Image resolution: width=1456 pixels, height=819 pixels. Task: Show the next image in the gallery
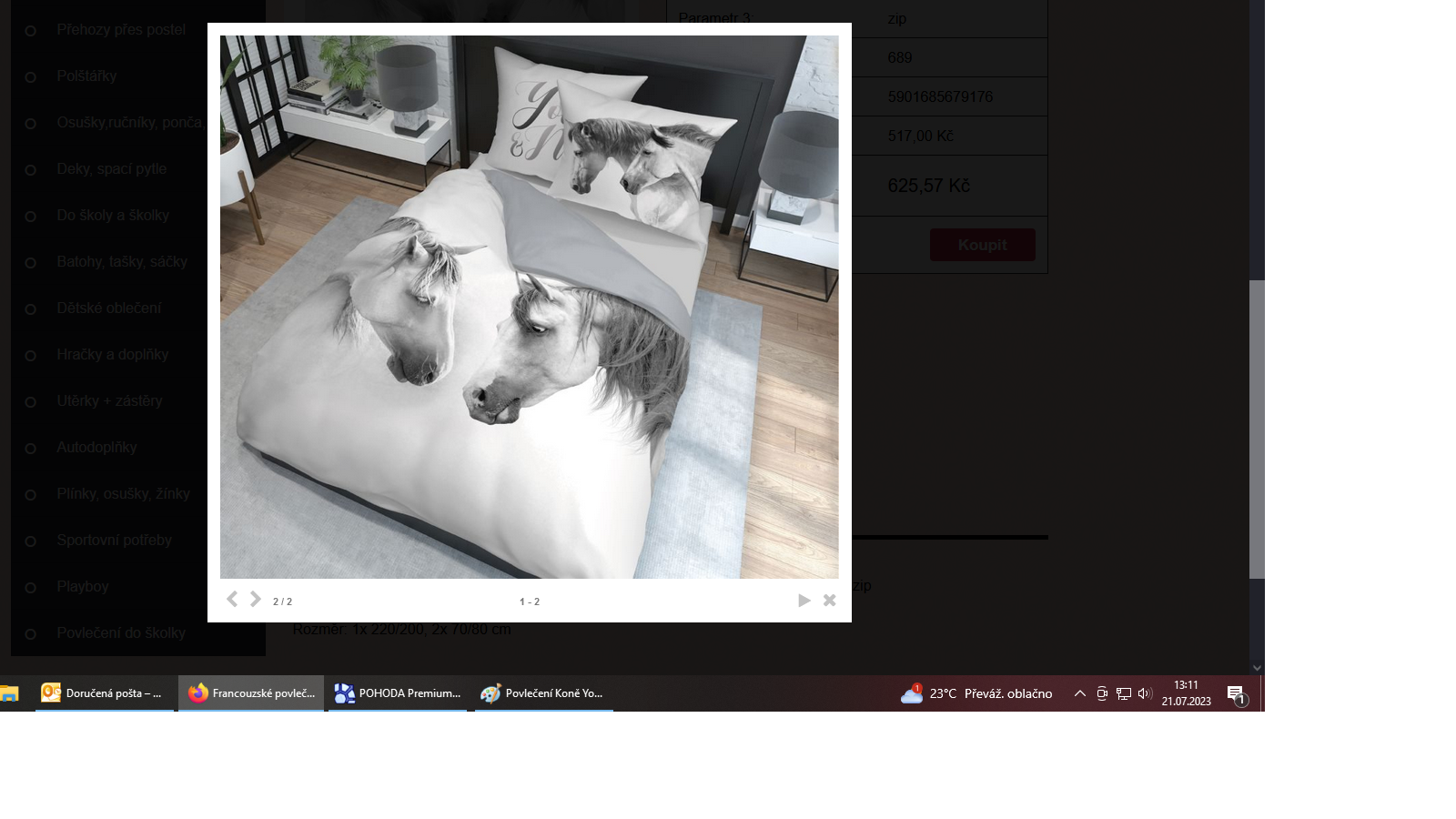(x=254, y=599)
